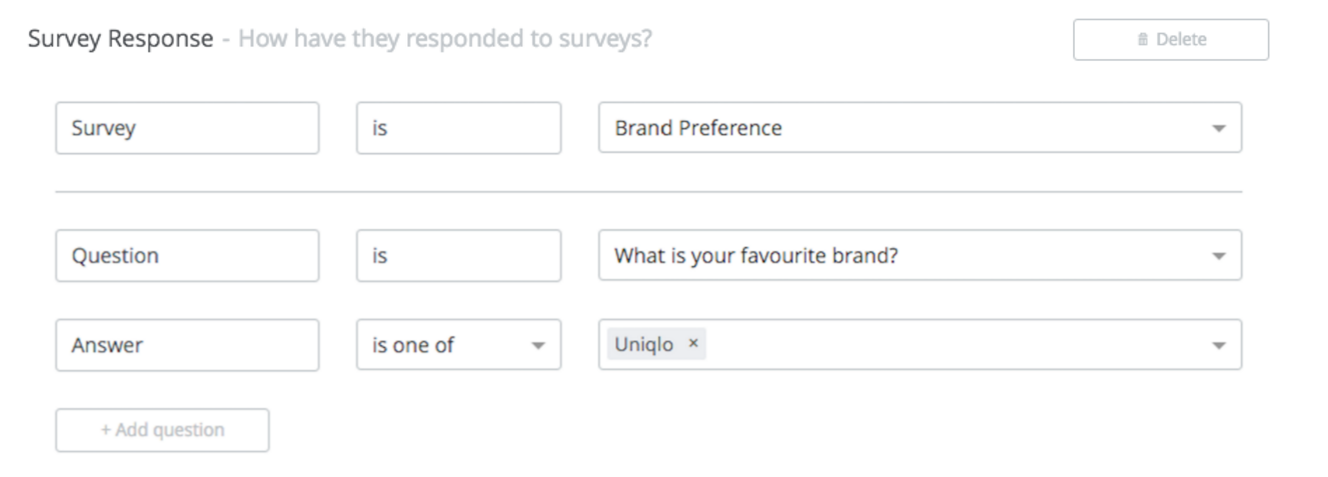1328x477 pixels.
Task: Expand the Answer values dropdown arrow
Action: [1218, 345]
